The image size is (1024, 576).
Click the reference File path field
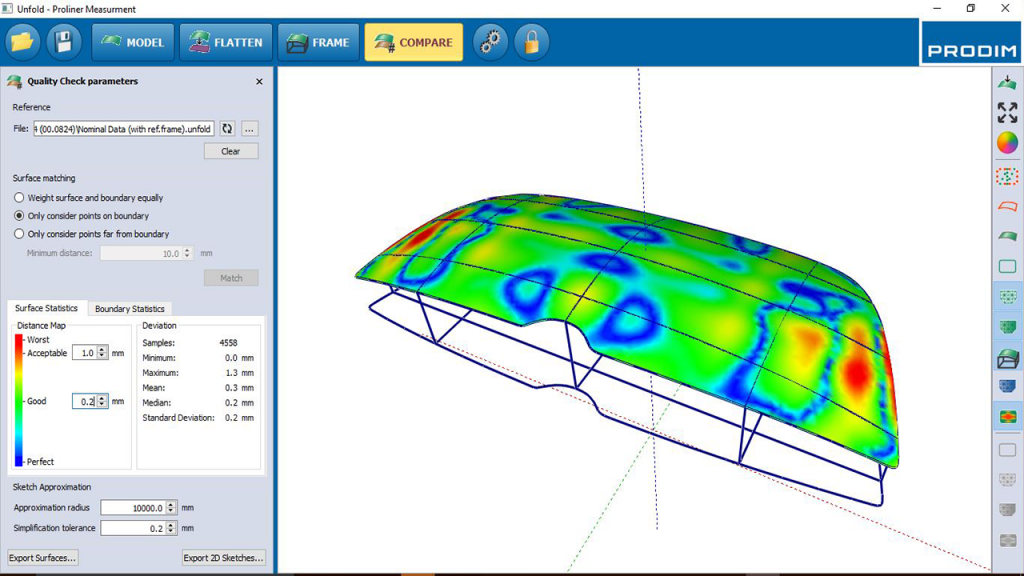pos(123,129)
